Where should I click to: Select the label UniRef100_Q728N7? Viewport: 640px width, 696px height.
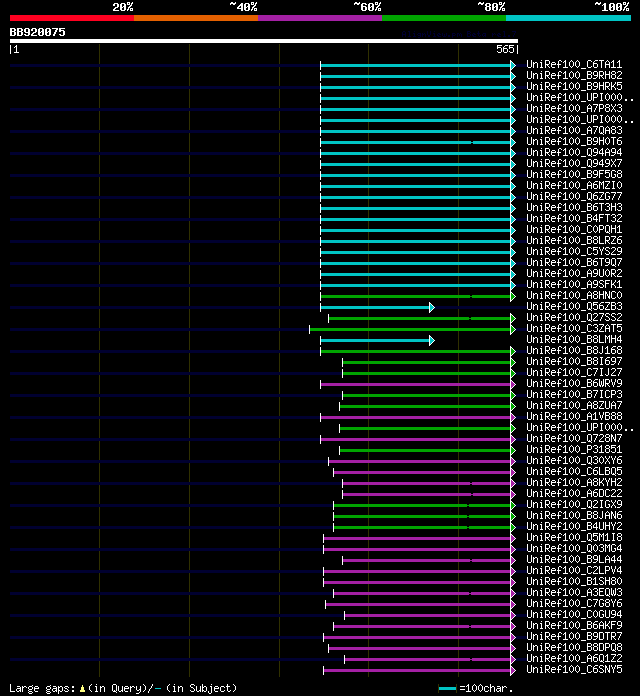[x=574, y=438]
